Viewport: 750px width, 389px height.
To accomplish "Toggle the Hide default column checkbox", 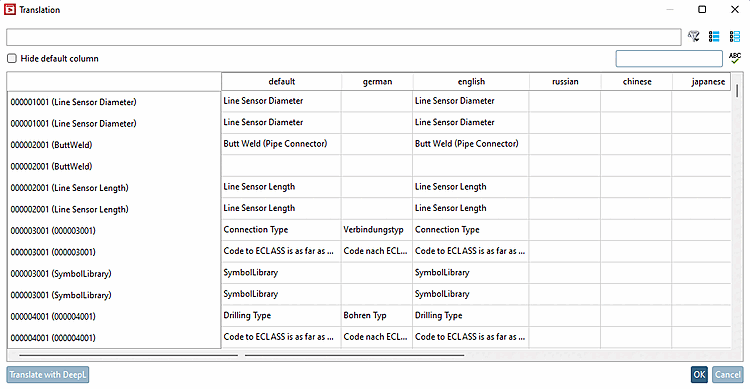I will (11, 58).
